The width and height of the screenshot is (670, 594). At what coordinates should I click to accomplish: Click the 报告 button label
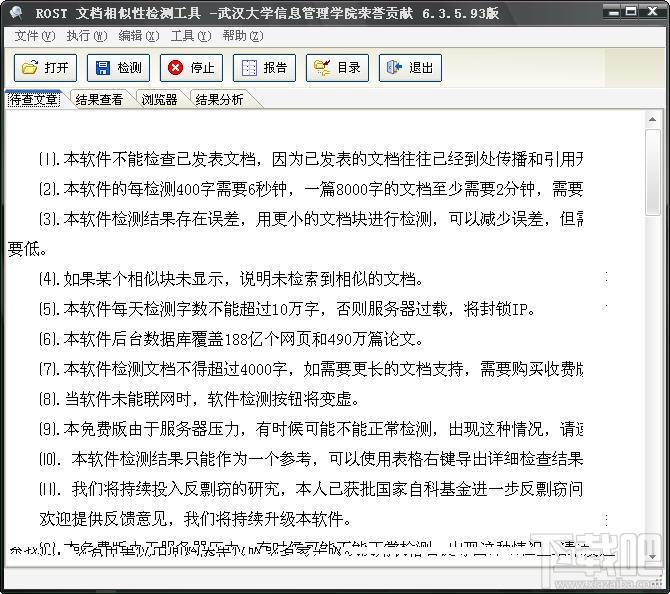point(275,68)
